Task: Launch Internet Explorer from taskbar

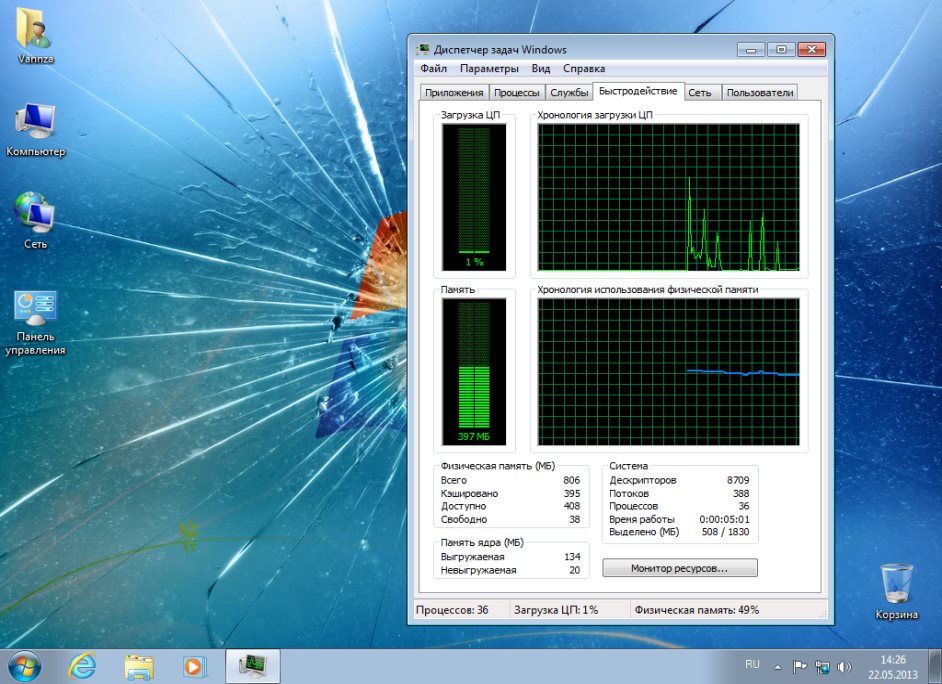Action: (82, 666)
